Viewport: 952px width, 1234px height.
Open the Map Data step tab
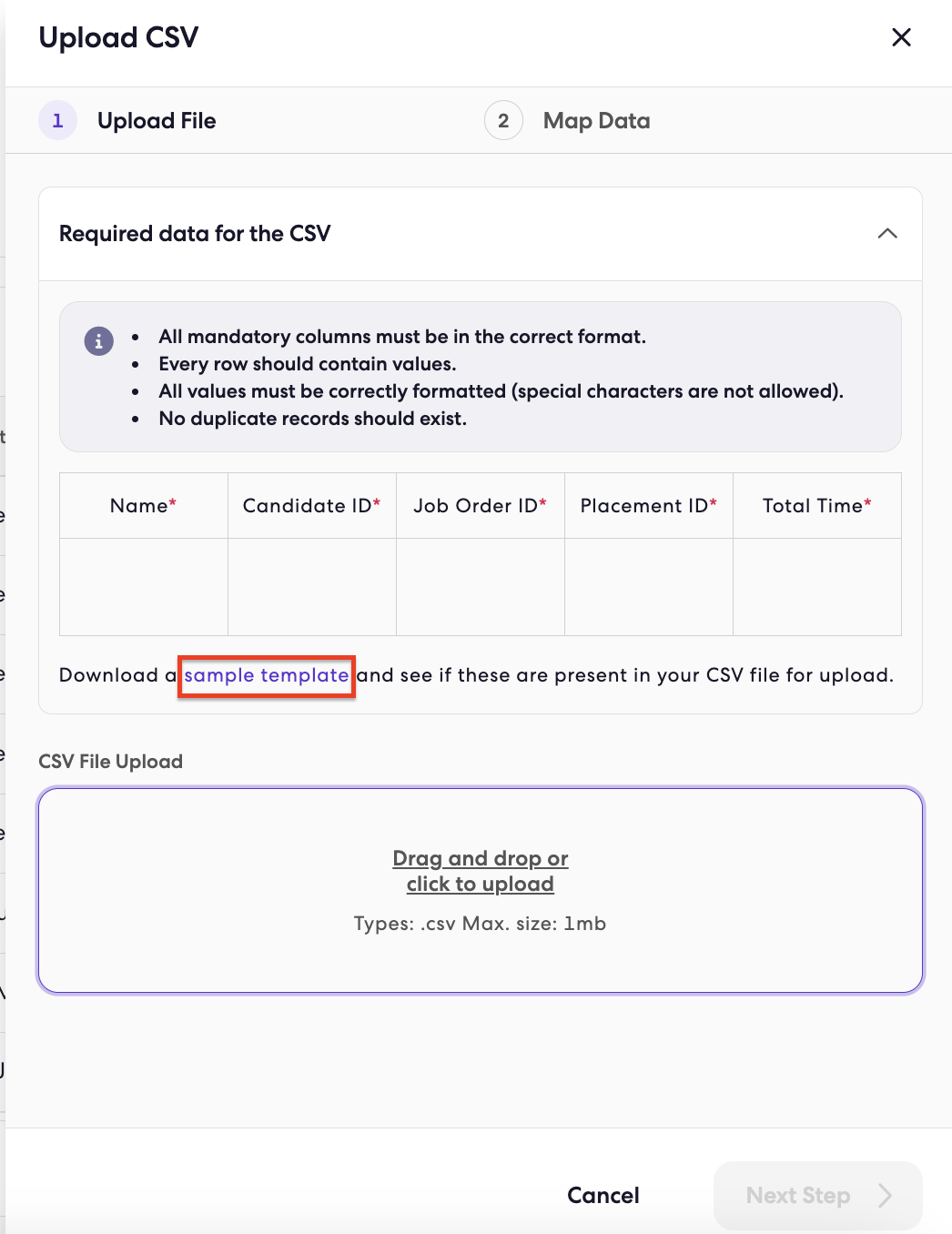[596, 121]
